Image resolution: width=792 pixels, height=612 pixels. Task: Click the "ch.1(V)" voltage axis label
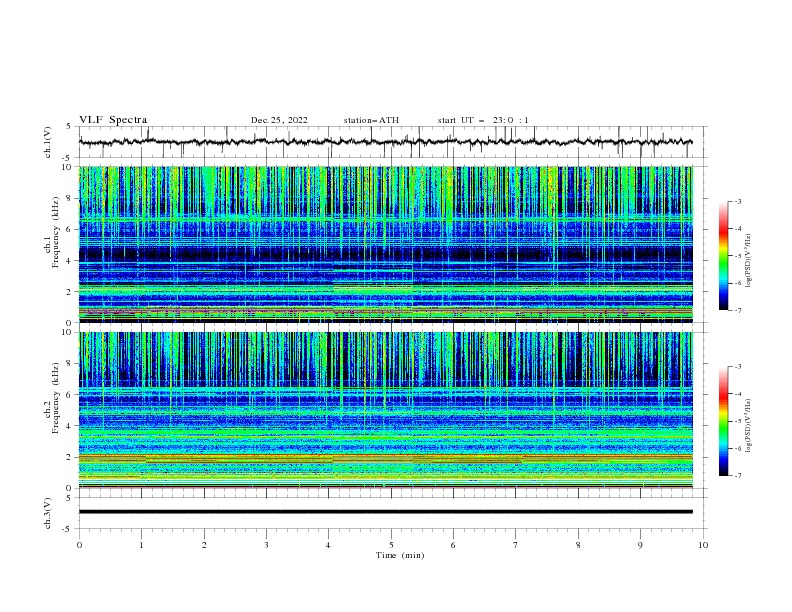[x=47, y=142]
